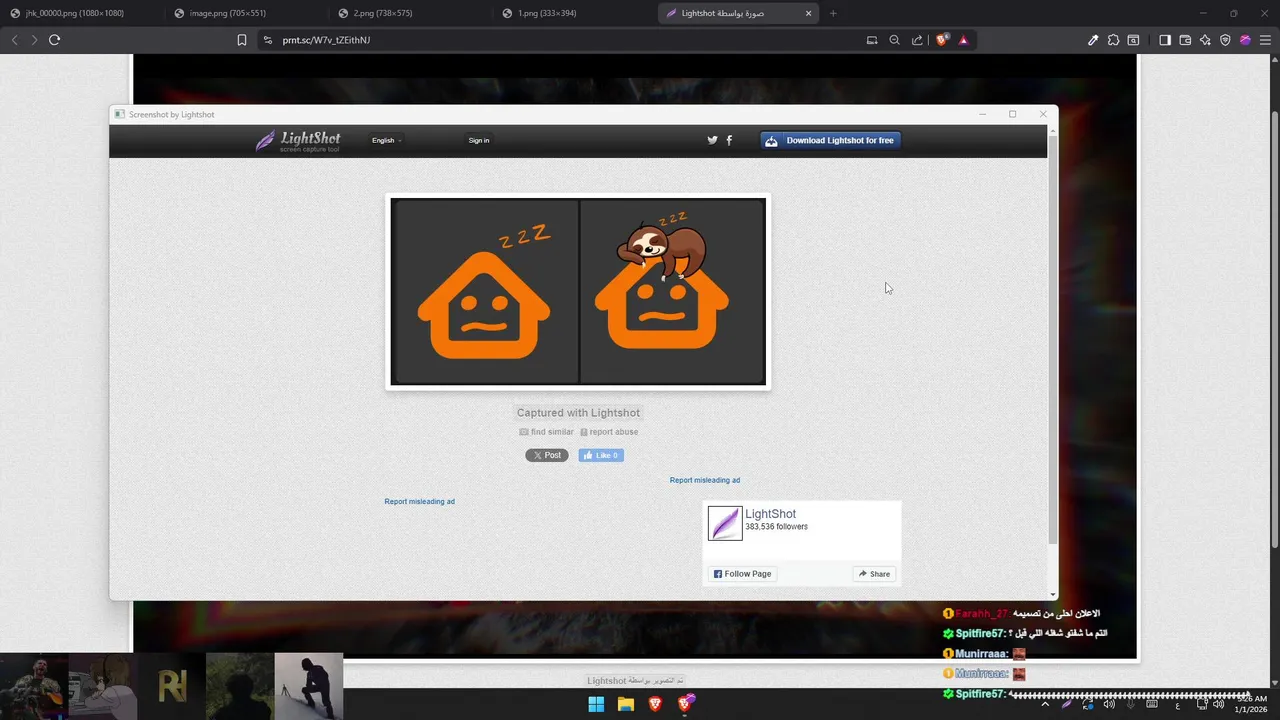Click the Captured with Lightshot caption
This screenshot has height=720, width=1280.
coord(578,413)
